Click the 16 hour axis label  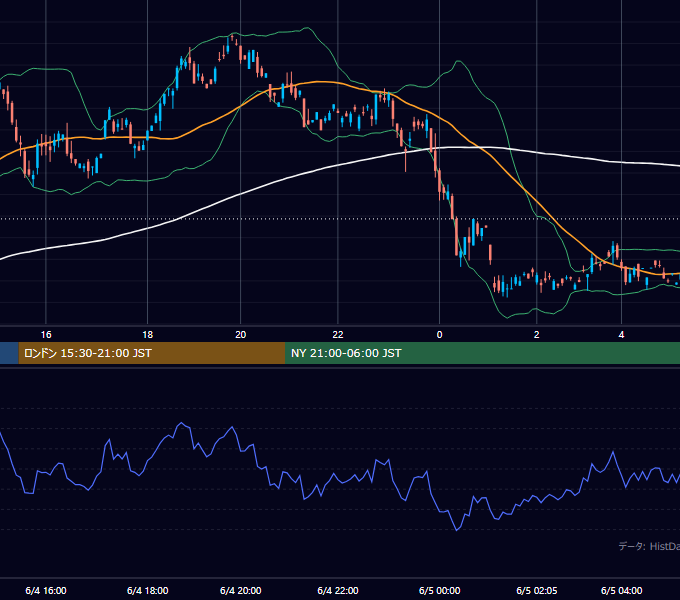tap(46, 335)
